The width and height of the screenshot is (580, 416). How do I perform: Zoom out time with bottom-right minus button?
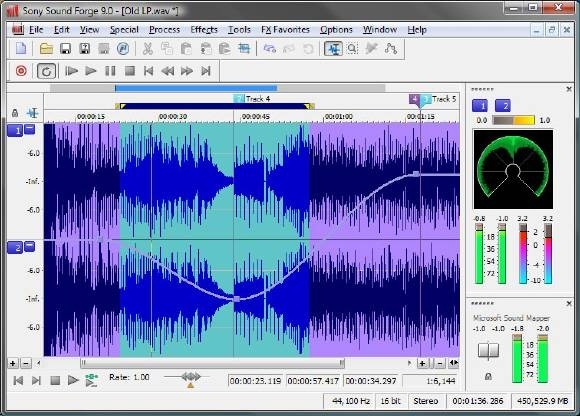coord(439,363)
